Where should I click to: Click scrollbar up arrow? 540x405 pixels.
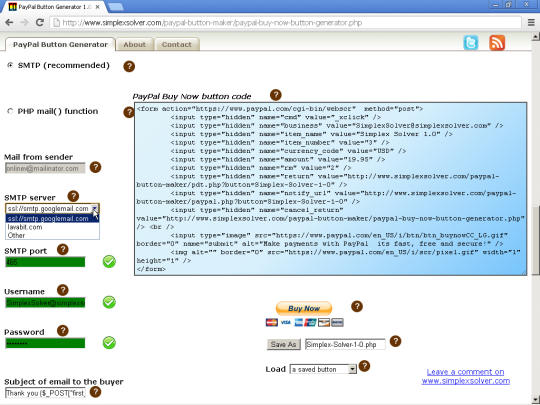click(536, 36)
